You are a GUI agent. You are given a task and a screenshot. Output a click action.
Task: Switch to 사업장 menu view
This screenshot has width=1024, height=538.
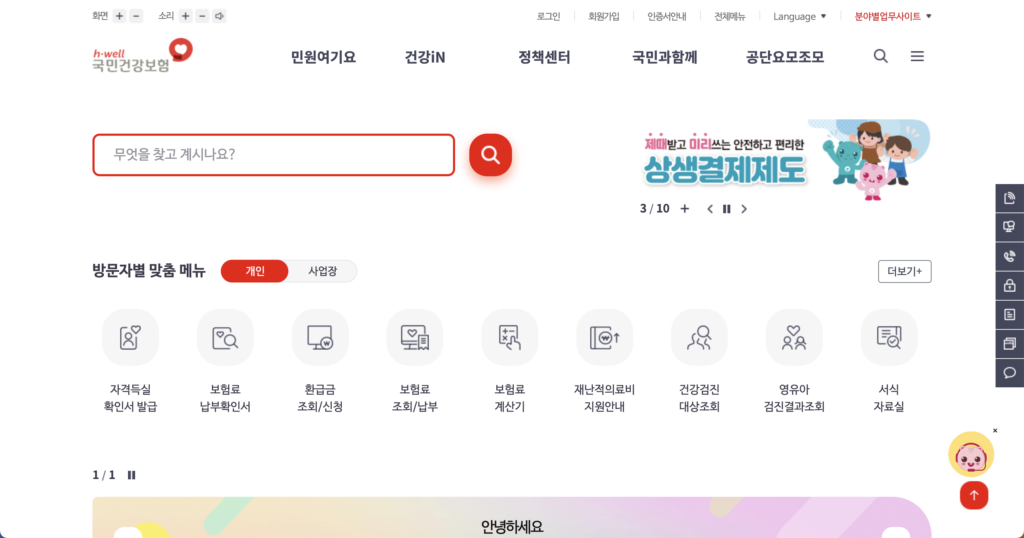point(322,271)
